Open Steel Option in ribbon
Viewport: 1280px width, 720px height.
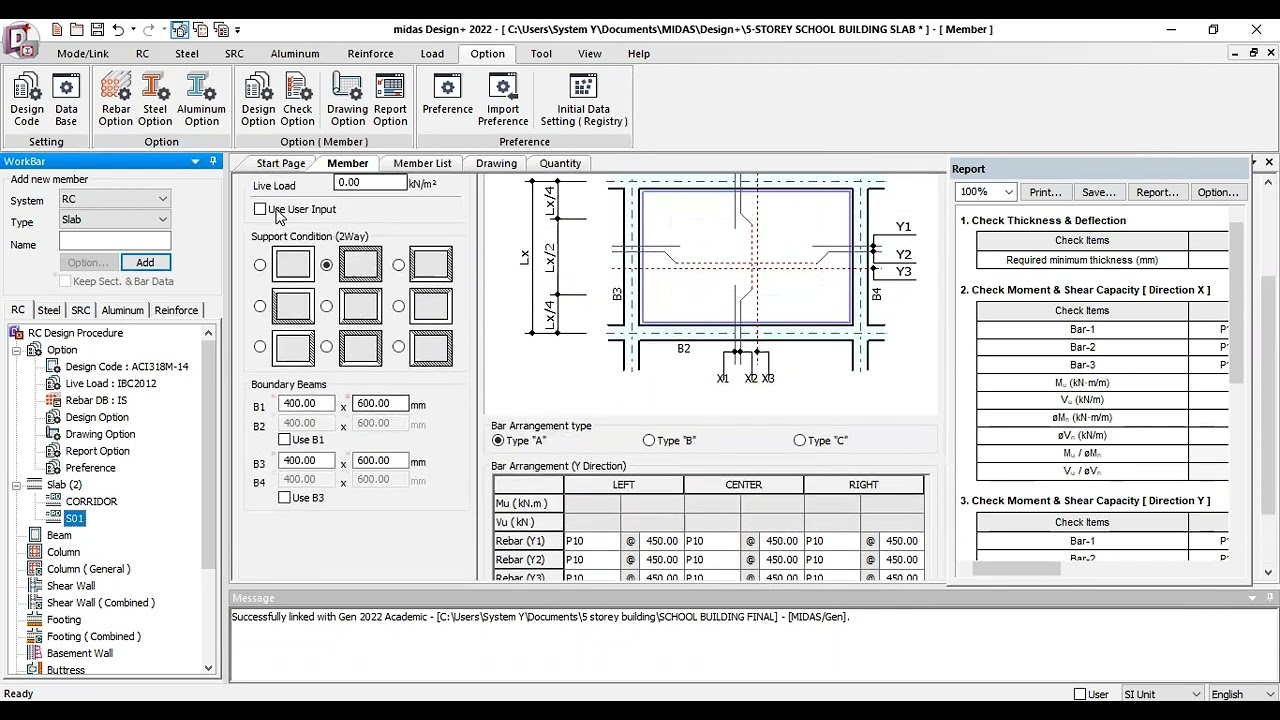click(155, 100)
